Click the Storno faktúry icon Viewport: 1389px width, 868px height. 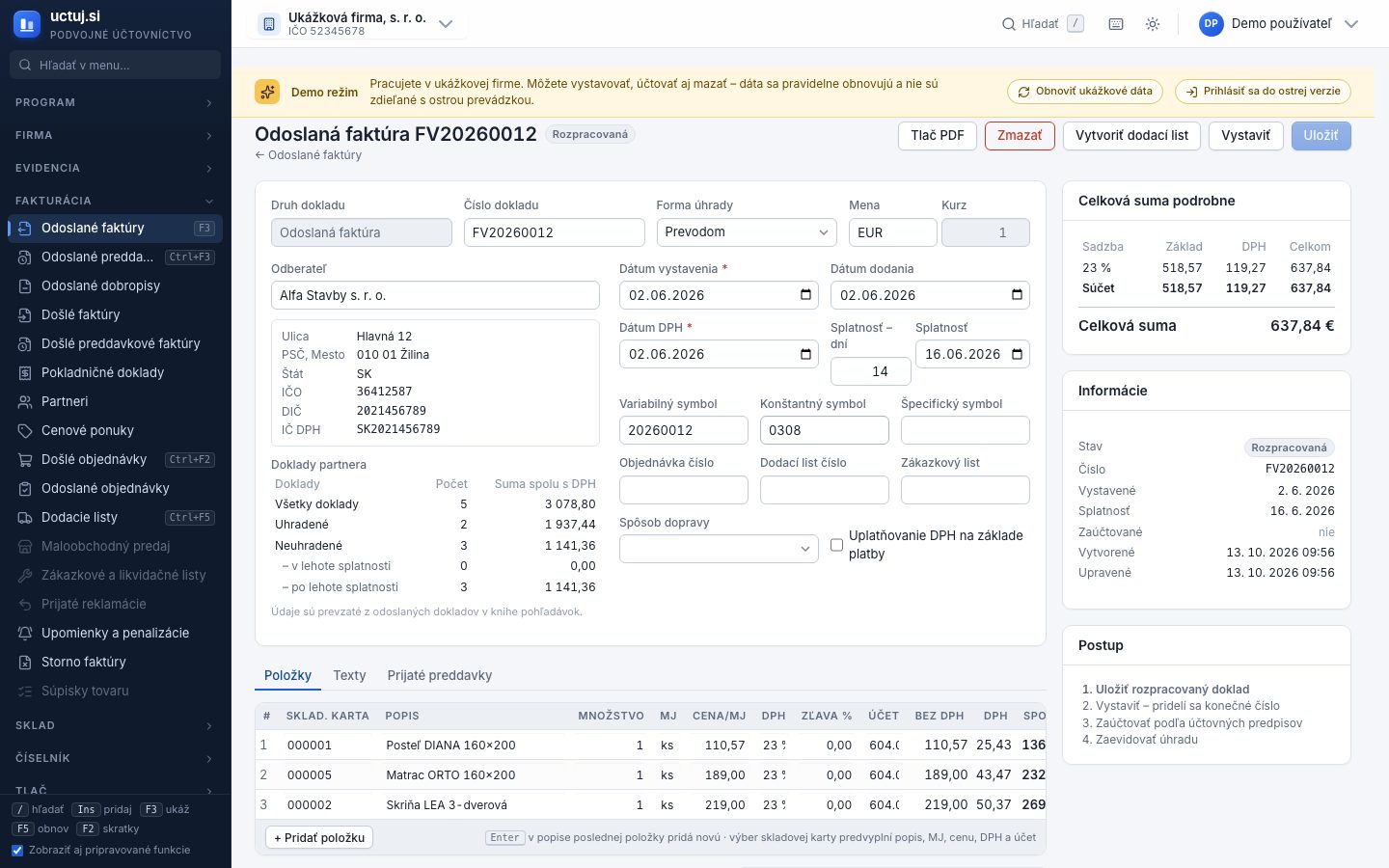coord(25,662)
